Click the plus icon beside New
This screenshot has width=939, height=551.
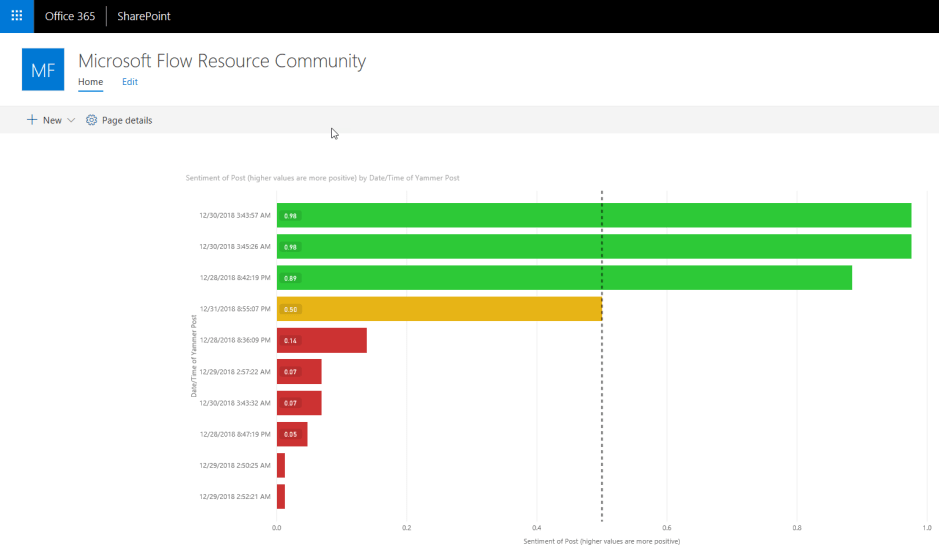pos(32,120)
